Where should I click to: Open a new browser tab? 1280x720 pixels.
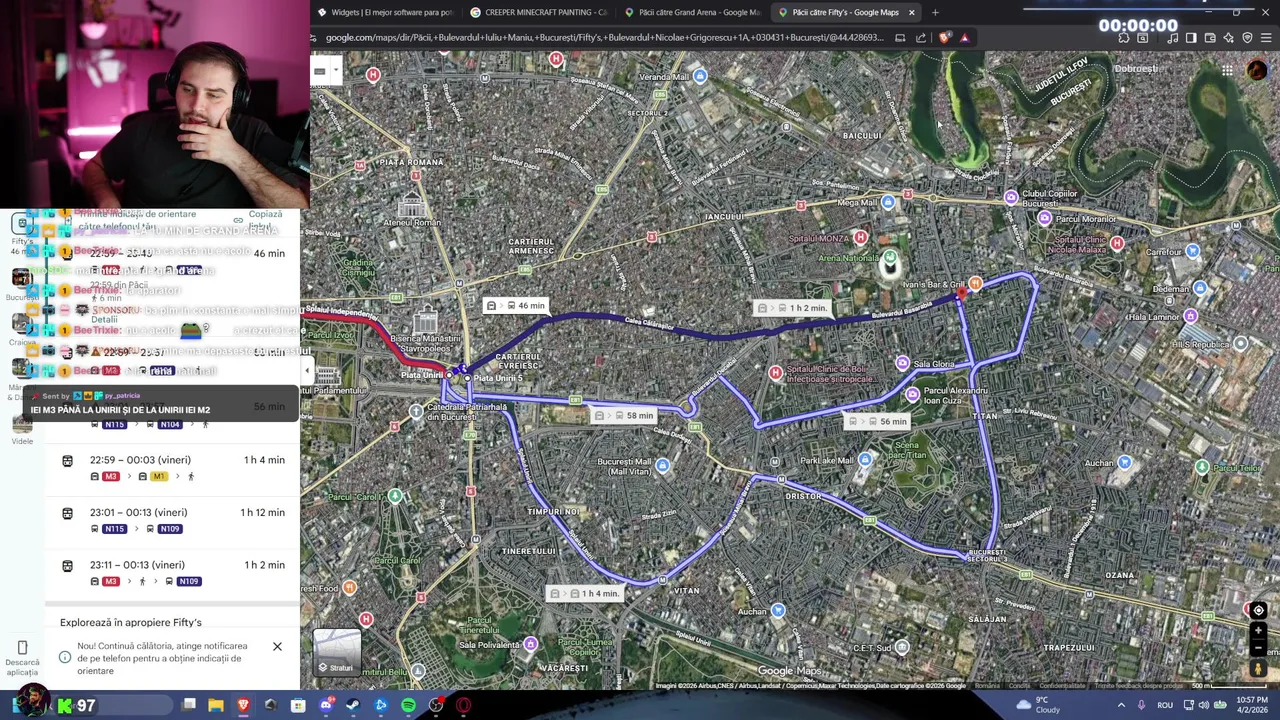click(x=935, y=12)
